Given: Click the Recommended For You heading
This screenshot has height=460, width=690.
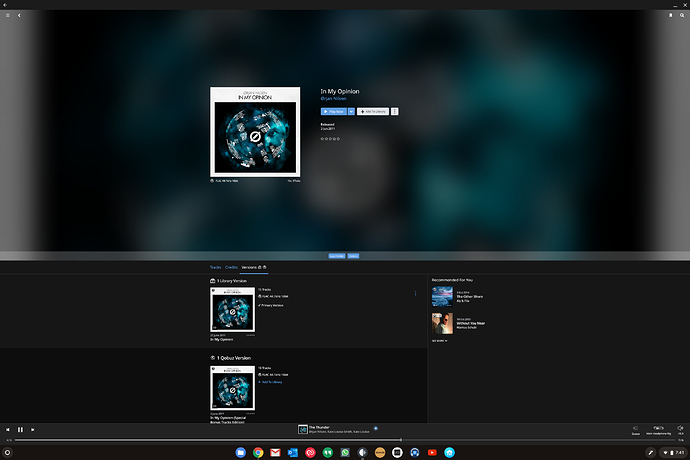Looking at the screenshot, I should [452, 280].
